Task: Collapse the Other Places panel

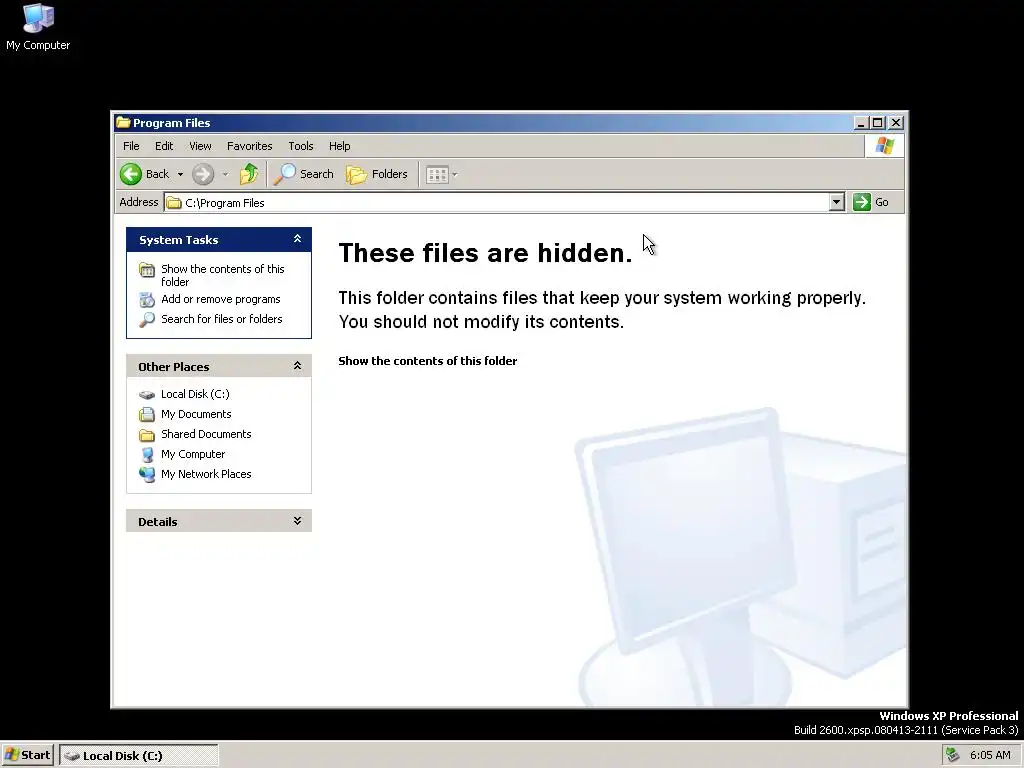Action: (x=297, y=366)
